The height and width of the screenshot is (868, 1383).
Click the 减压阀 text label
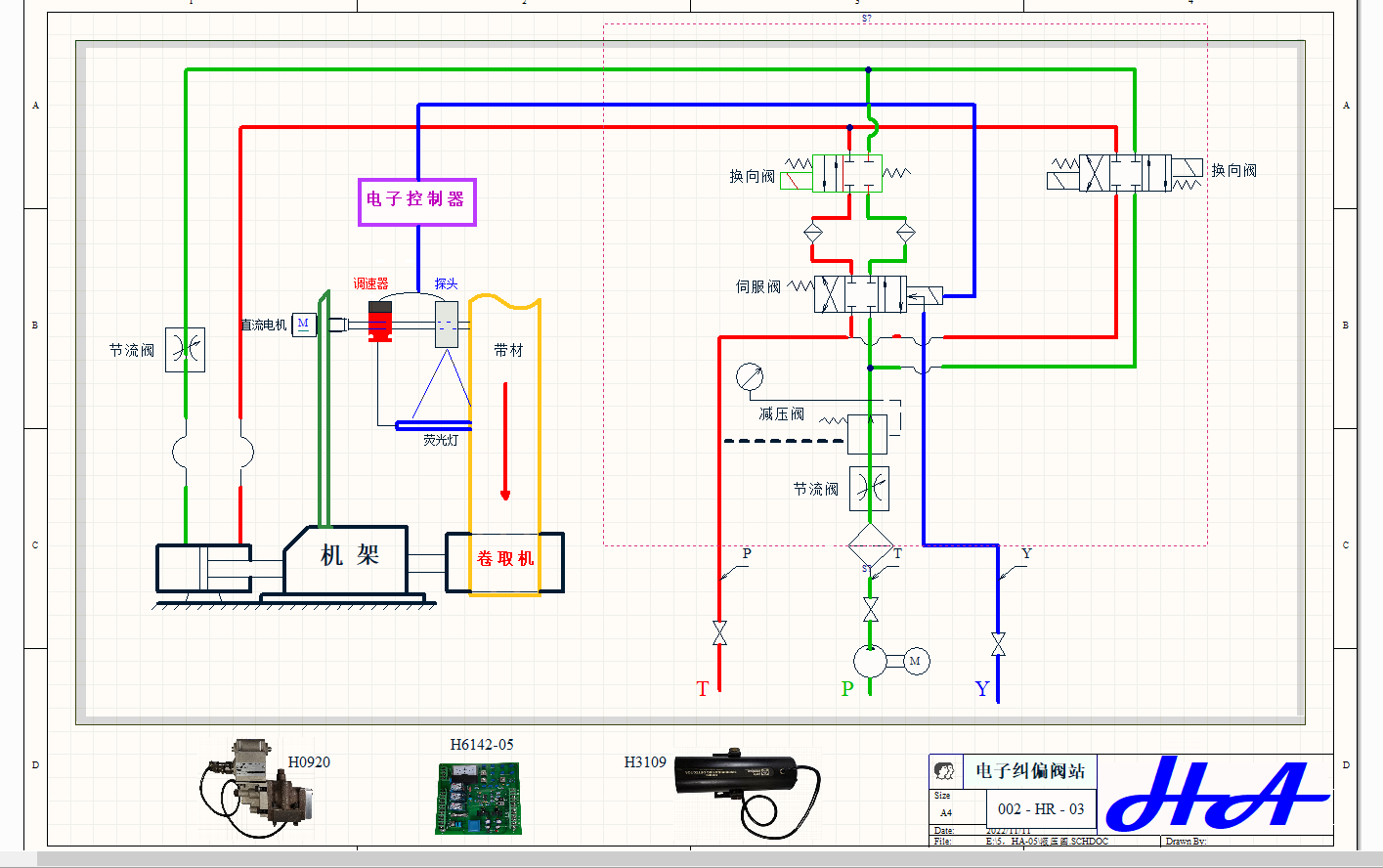[782, 414]
